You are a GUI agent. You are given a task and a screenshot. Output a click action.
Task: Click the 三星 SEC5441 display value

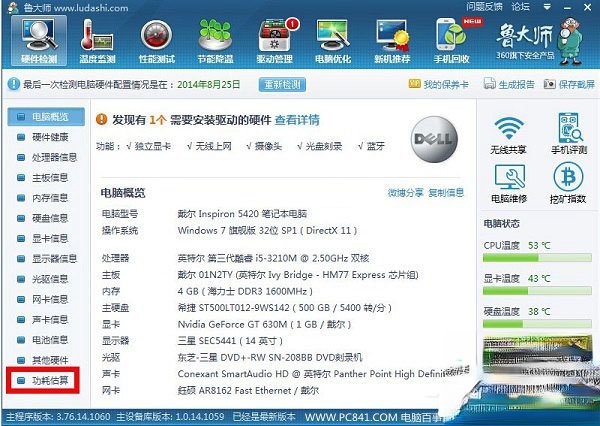(x=230, y=341)
